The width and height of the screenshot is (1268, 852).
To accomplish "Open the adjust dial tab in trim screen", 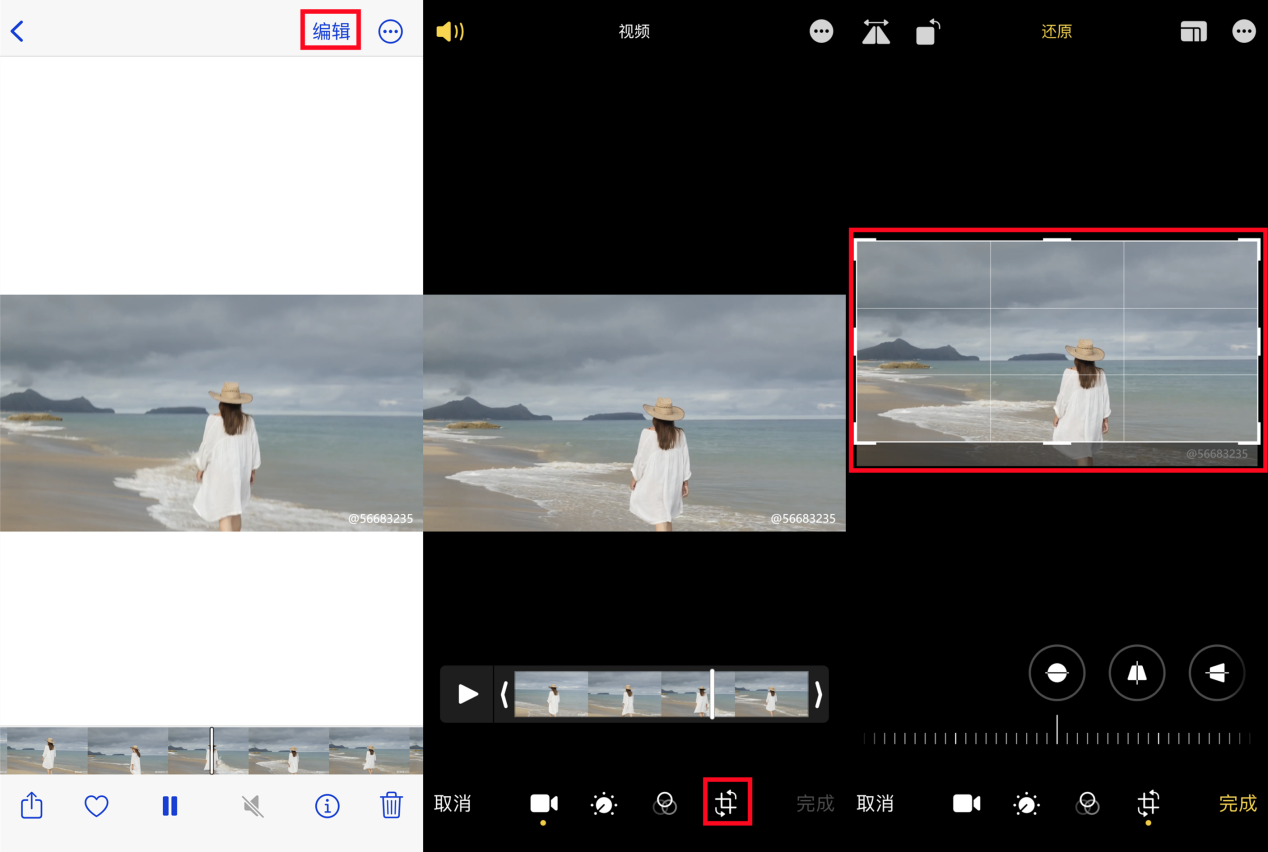I will pos(604,804).
